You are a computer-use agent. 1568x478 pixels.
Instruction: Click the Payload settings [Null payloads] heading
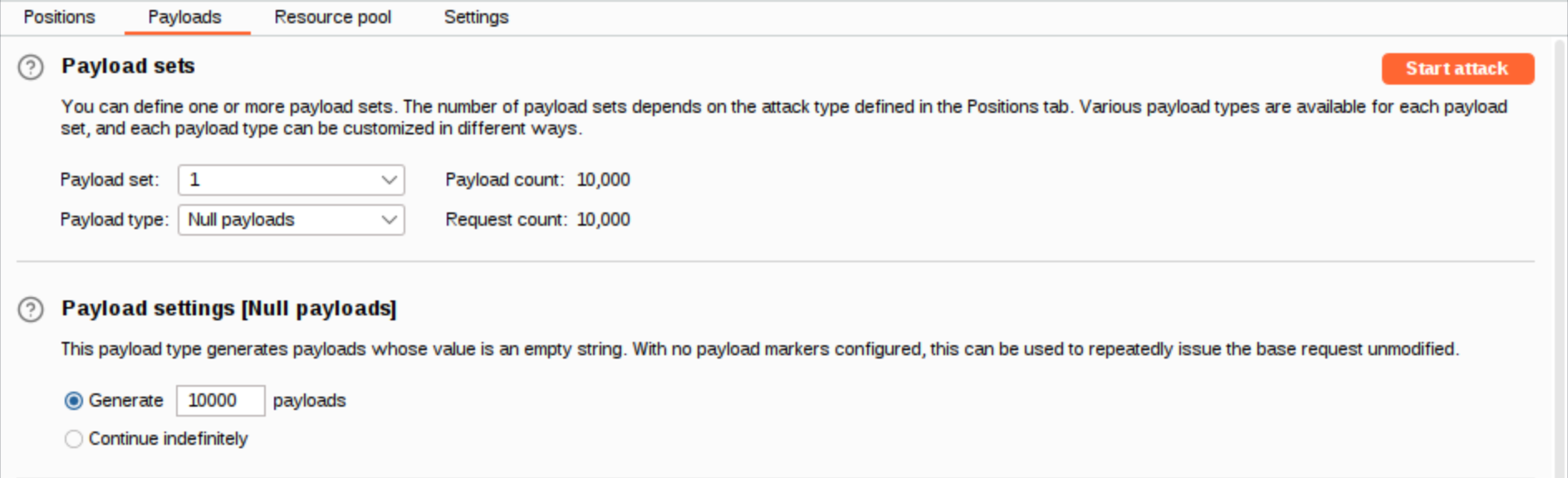pos(229,309)
